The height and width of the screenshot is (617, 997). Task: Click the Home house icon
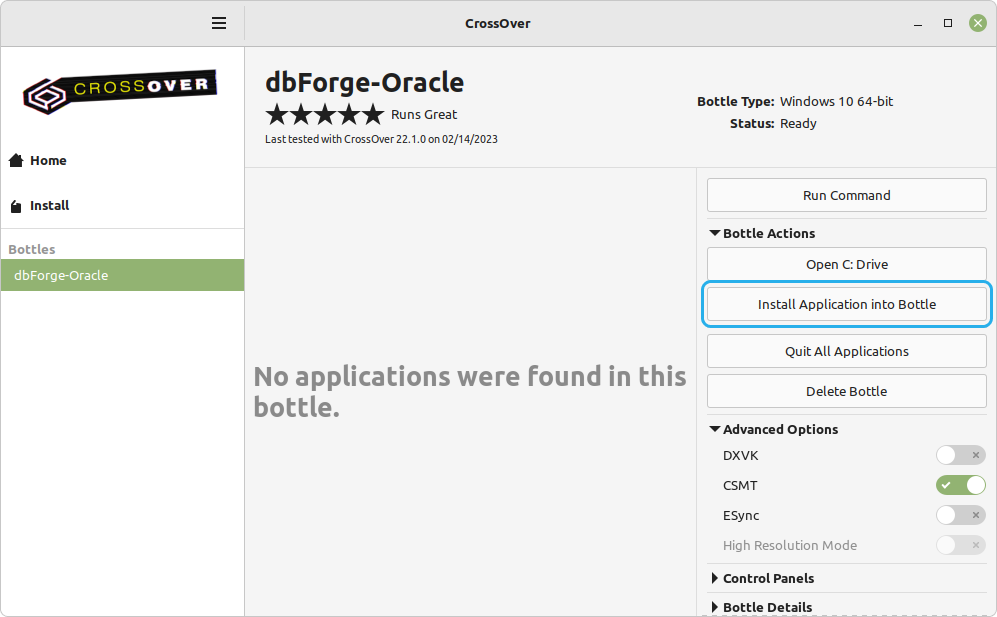pos(16,160)
